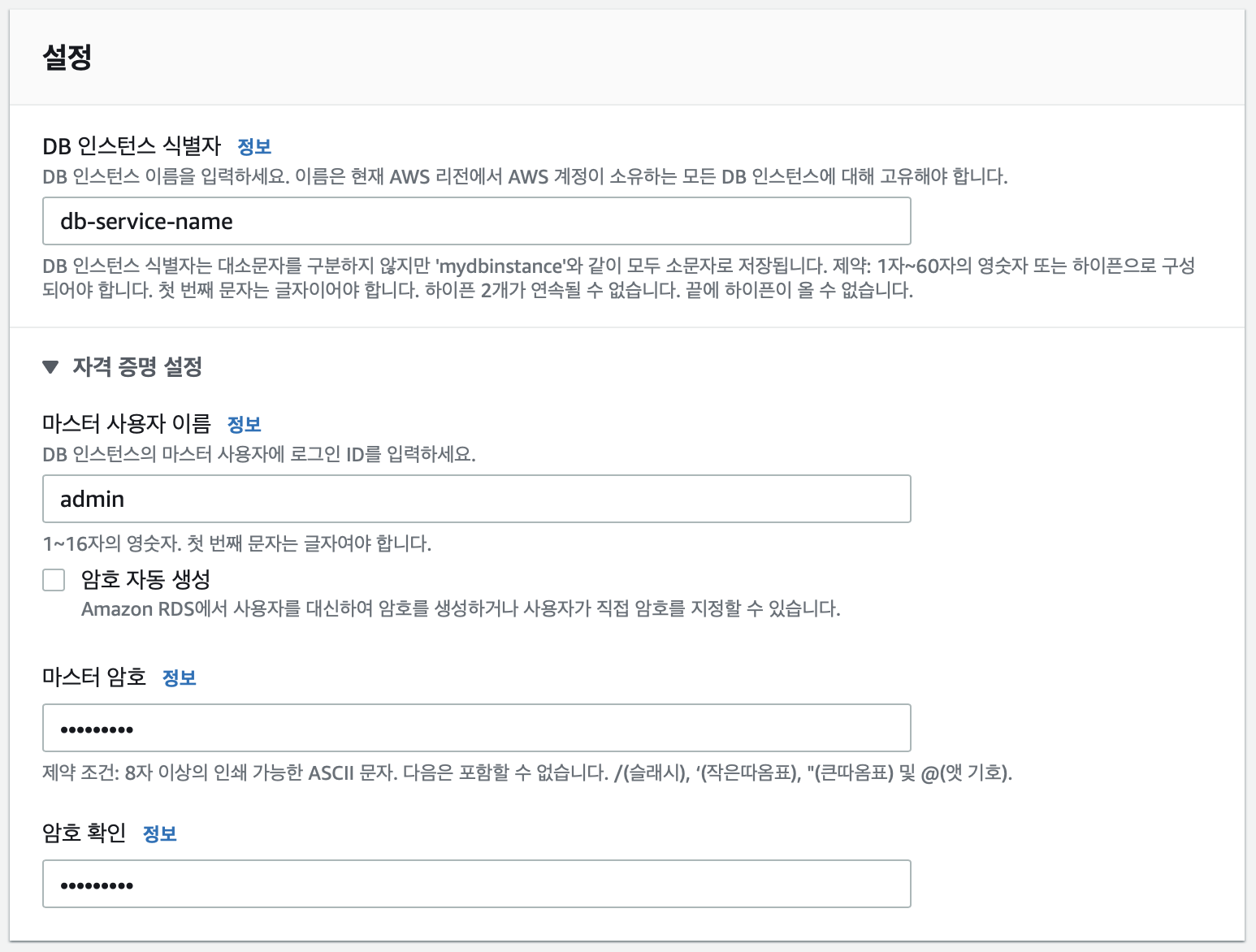Open the 마스터 사용자 이름 info link
The image size is (1256, 952).
click(x=243, y=423)
